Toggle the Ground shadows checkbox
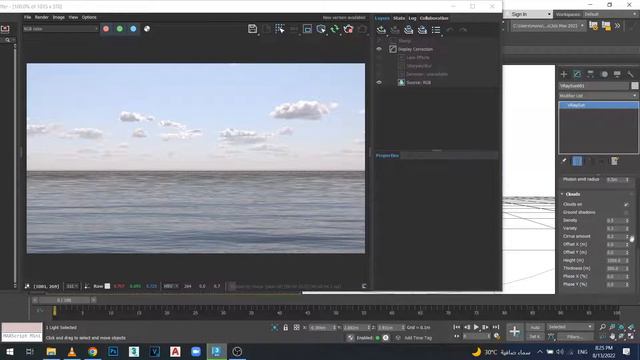640x360 pixels. pyautogui.click(x=626, y=212)
